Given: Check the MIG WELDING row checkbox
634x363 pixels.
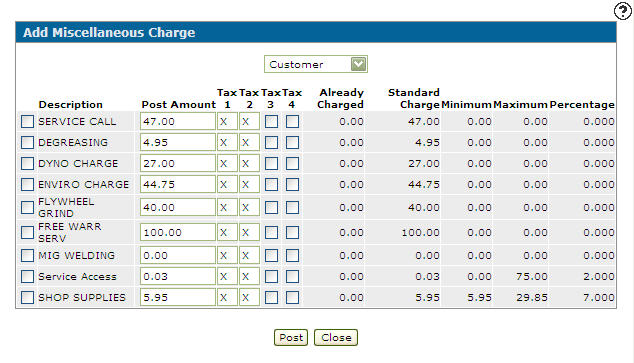Looking at the screenshot, I should (27, 255).
